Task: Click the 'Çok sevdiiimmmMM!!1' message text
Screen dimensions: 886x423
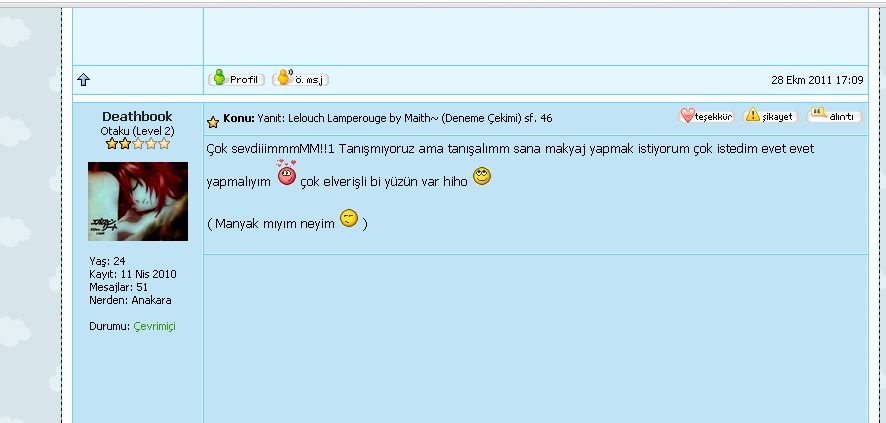Action: point(271,149)
